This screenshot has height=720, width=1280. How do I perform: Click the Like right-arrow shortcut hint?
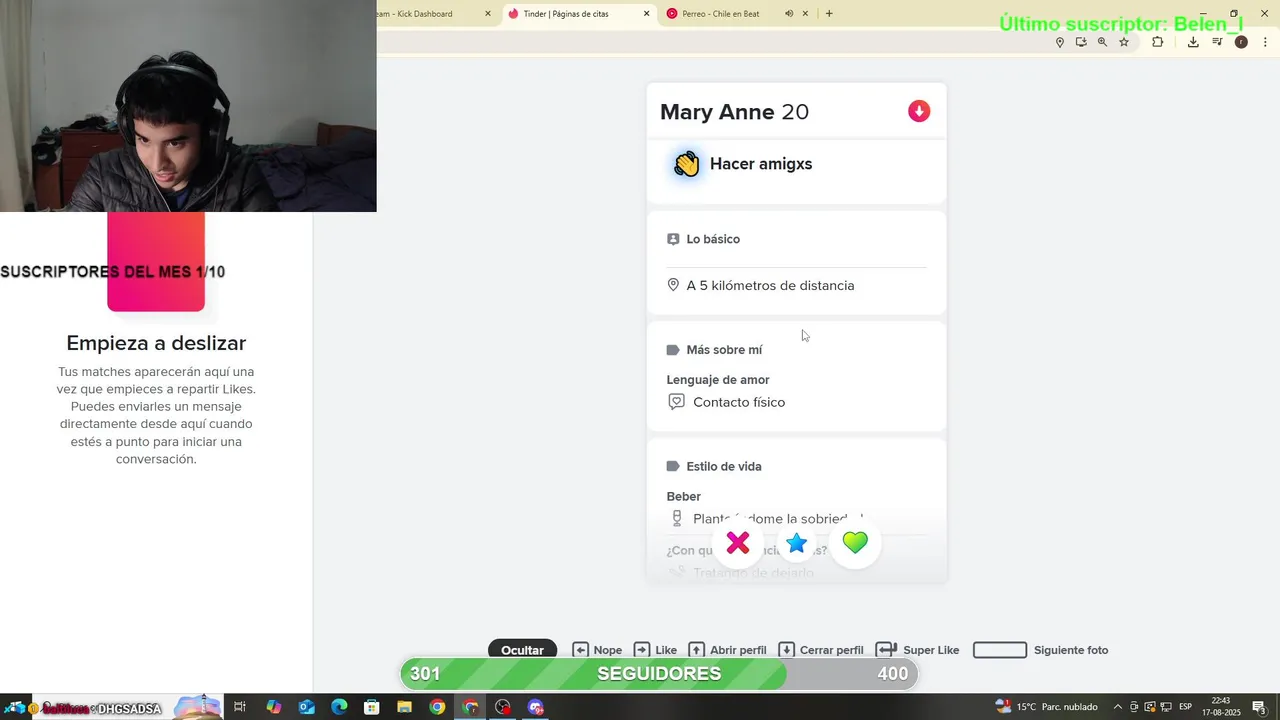tap(655, 650)
